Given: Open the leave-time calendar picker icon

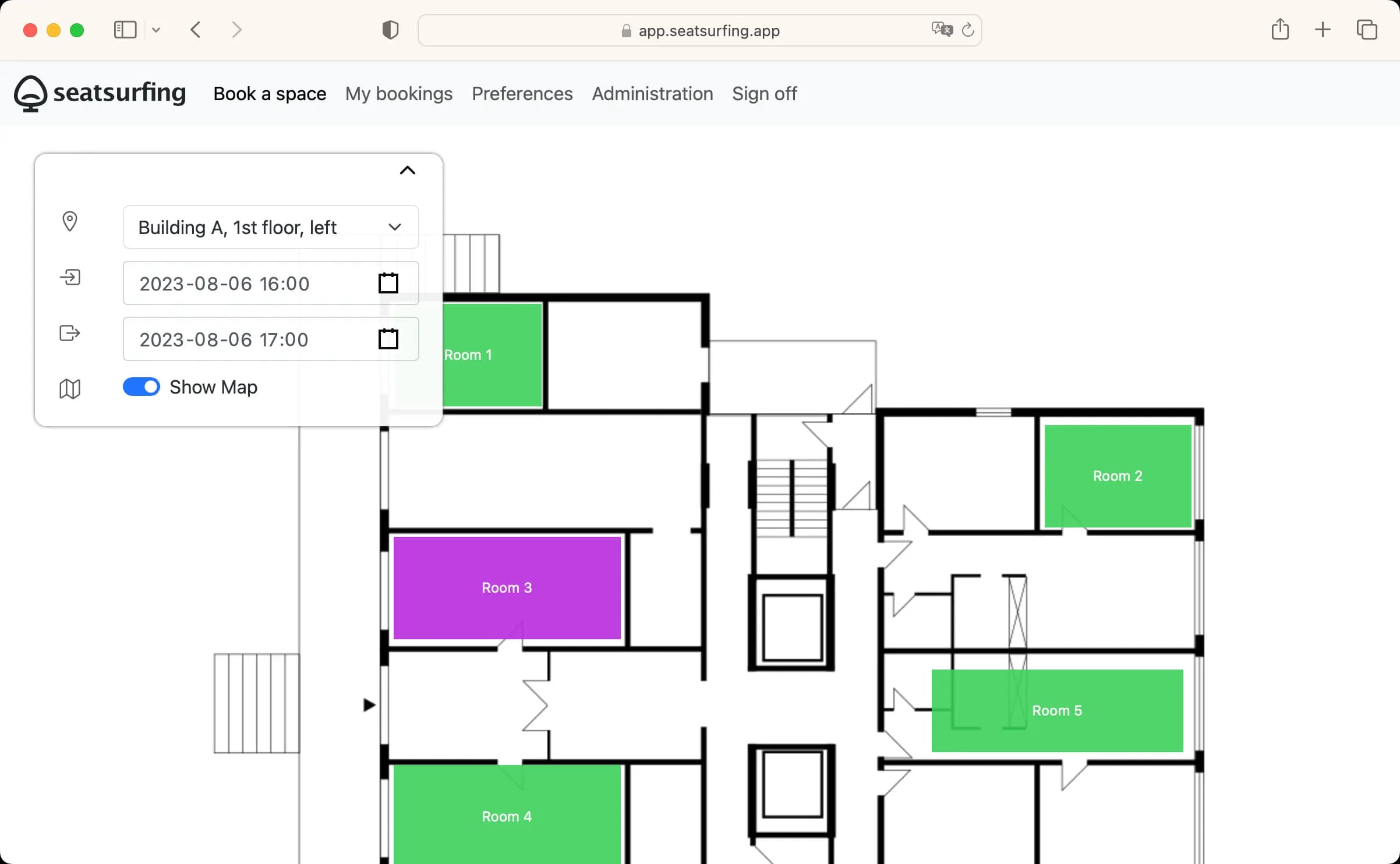Looking at the screenshot, I should (388, 339).
